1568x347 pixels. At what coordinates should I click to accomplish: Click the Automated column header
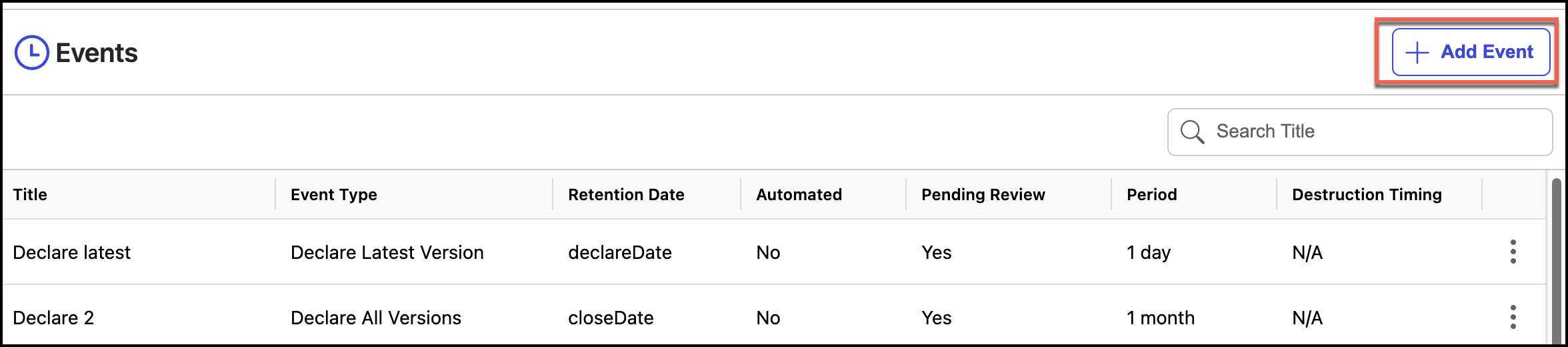point(799,195)
